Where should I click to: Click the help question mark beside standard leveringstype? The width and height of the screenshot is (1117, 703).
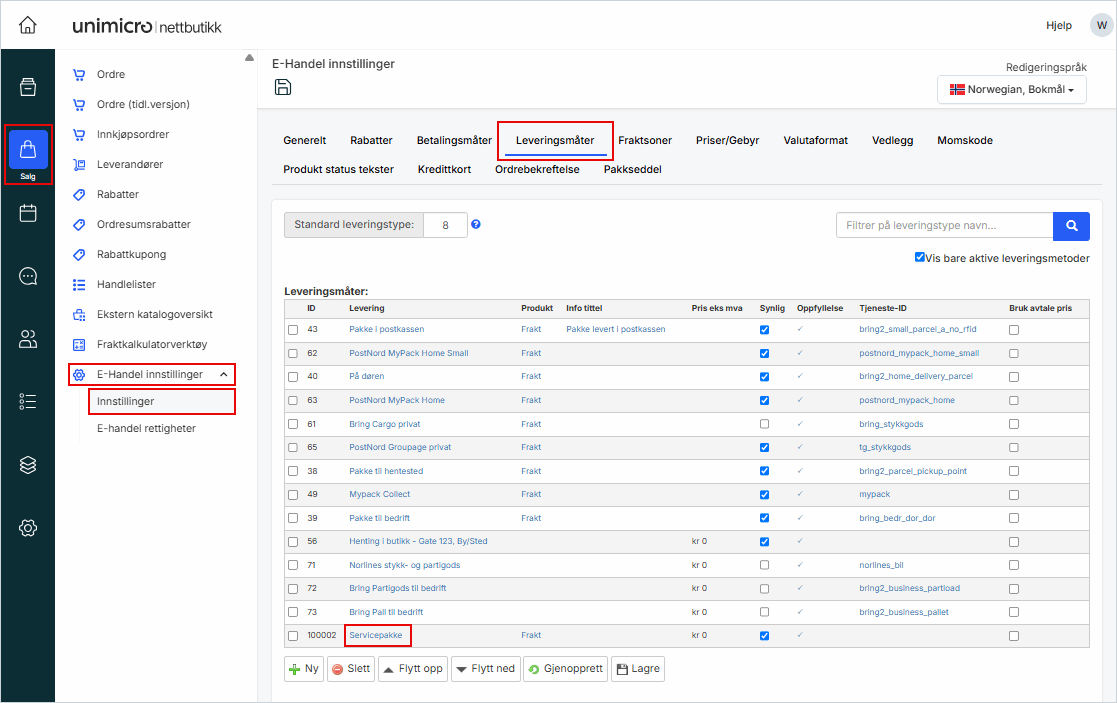[476, 224]
